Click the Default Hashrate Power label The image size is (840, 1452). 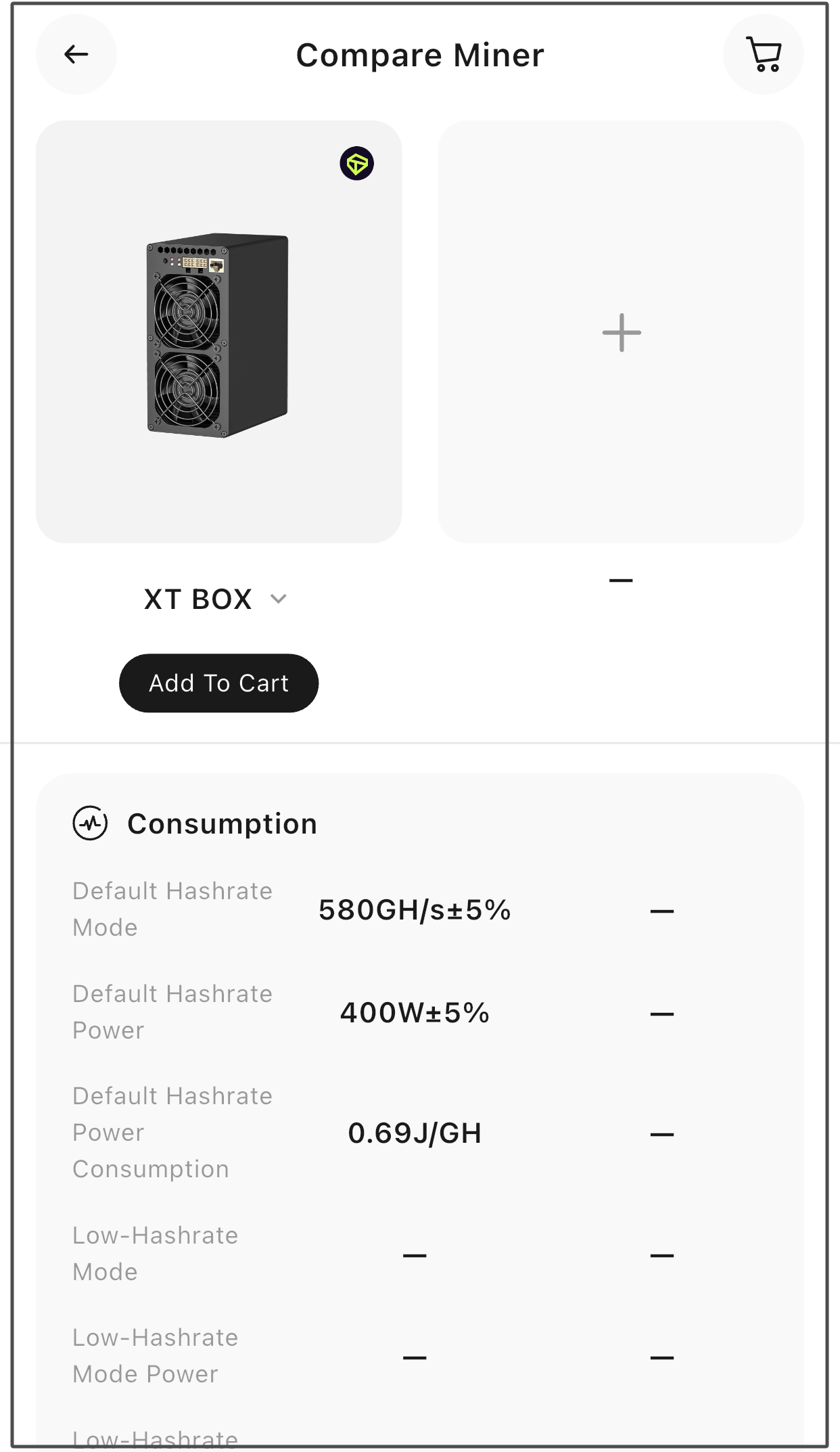point(172,1012)
